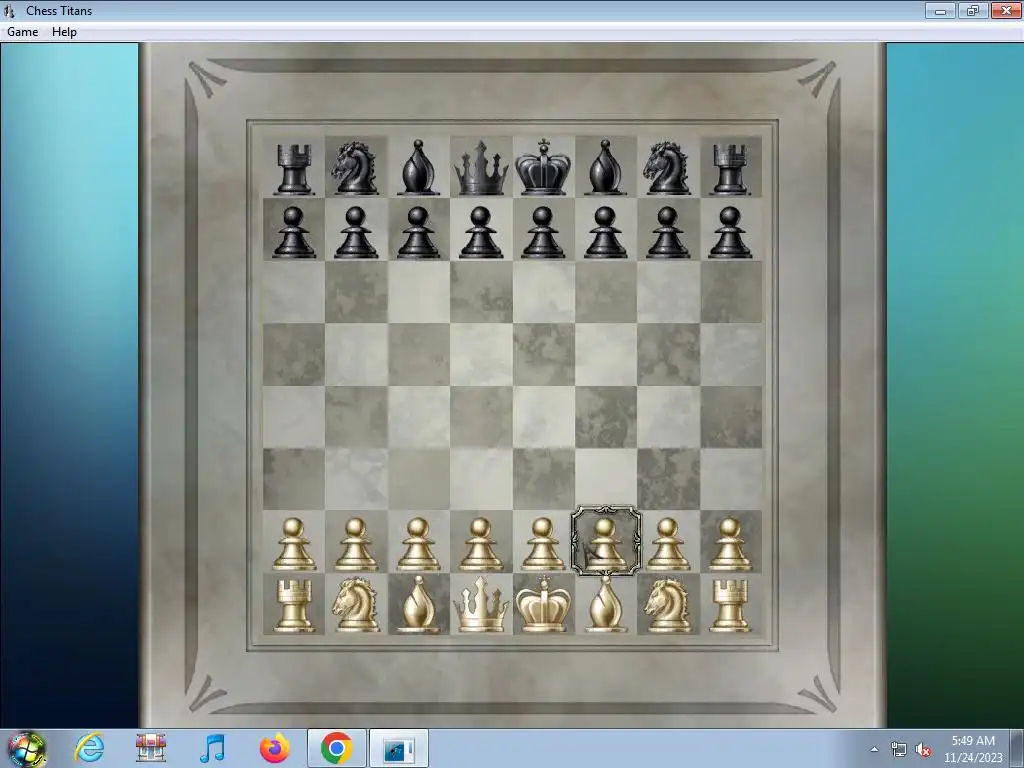
Task: Select the black rook on h8
Action: tap(730, 168)
